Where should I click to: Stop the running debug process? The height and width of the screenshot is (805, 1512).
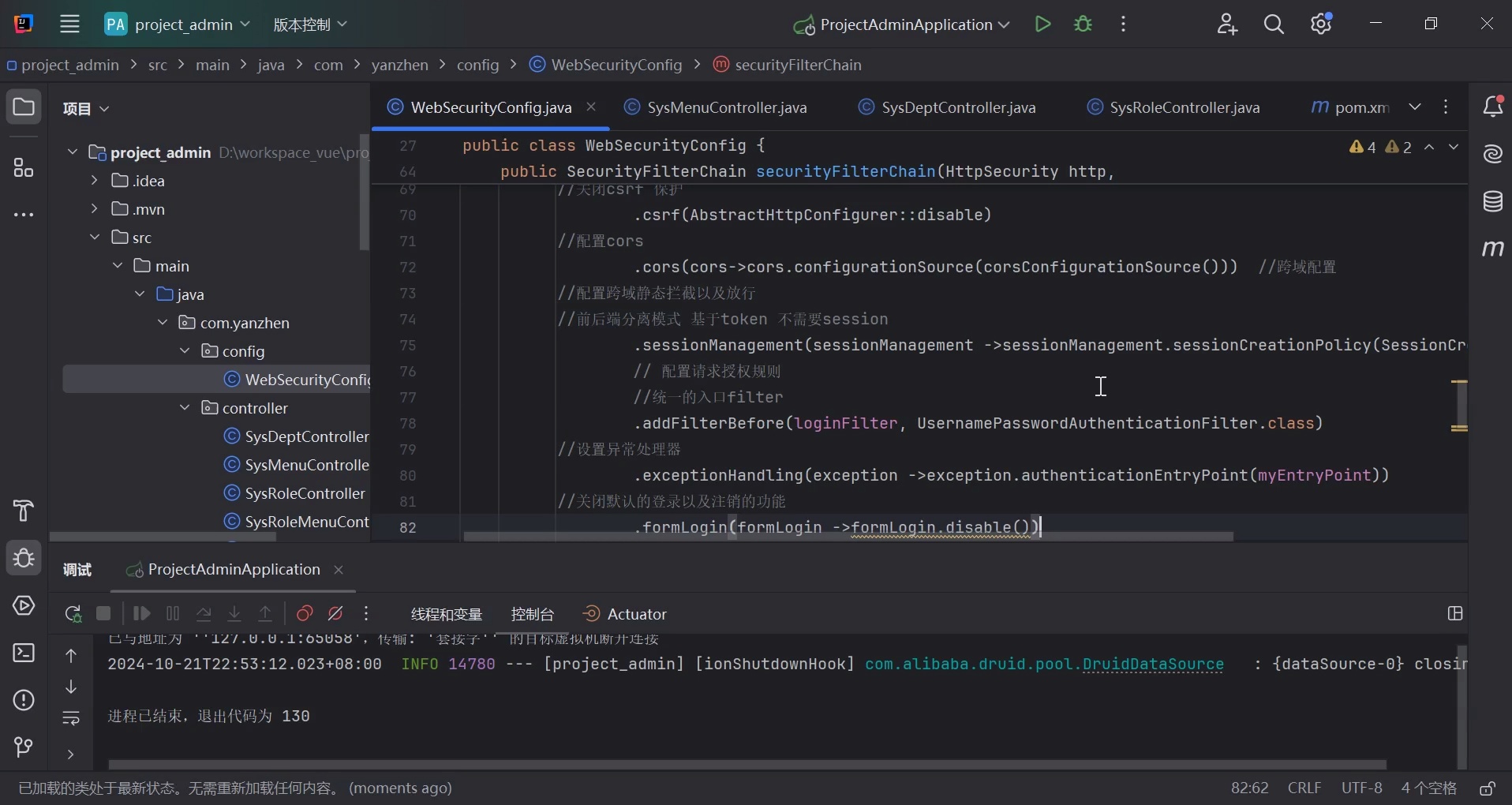click(x=103, y=614)
